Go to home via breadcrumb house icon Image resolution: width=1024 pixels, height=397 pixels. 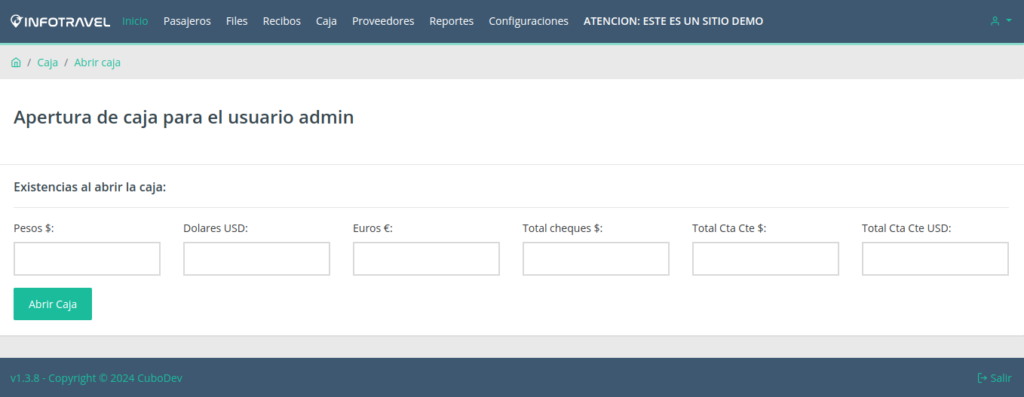point(16,63)
